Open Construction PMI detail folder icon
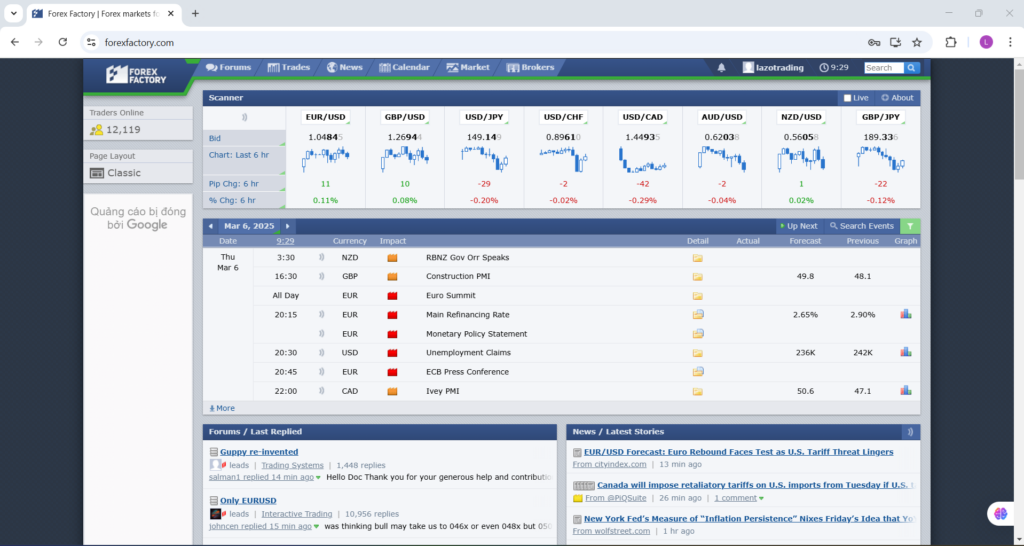 tap(697, 277)
